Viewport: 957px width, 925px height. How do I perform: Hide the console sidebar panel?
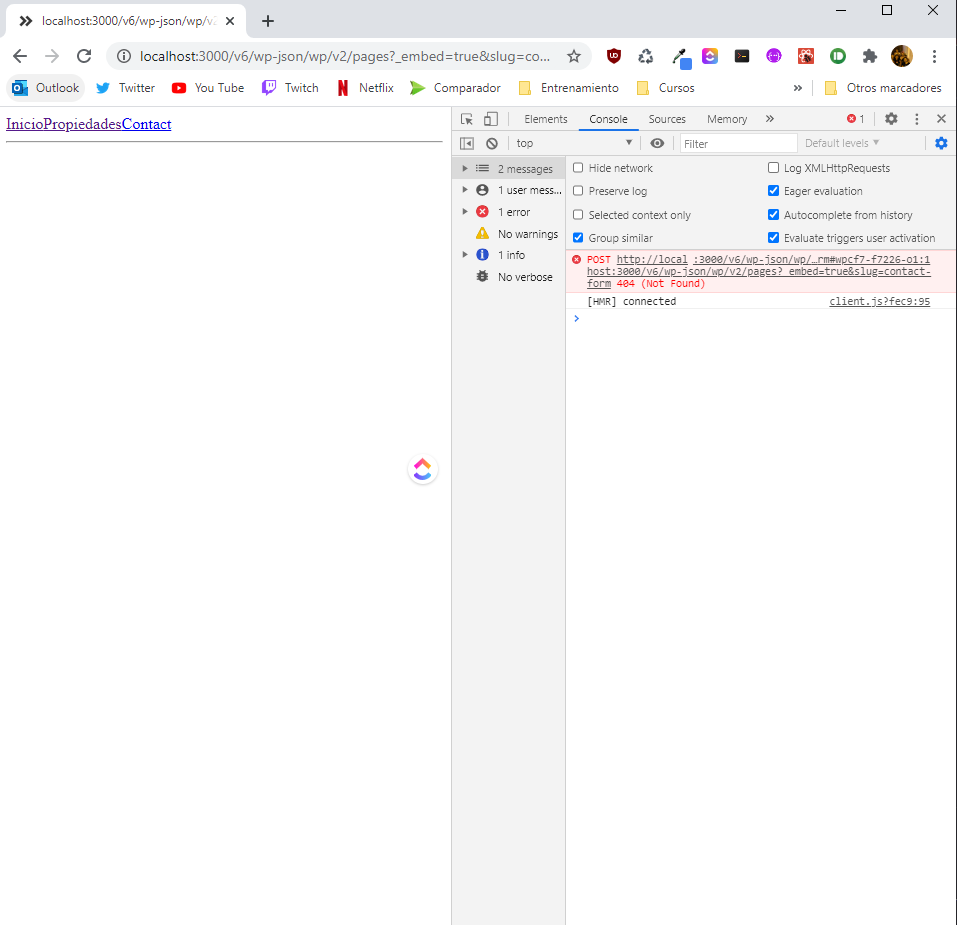(x=467, y=143)
